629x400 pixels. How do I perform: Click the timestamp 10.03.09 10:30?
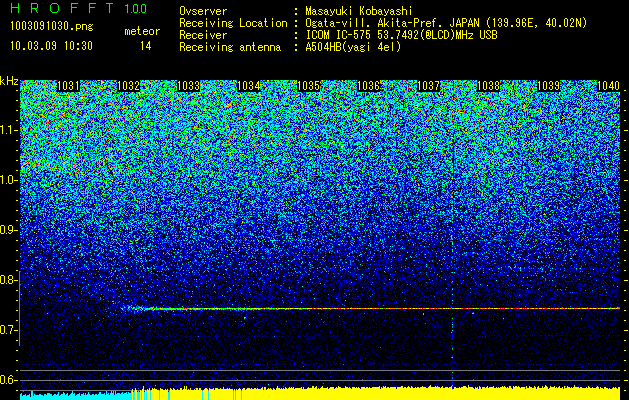[x=51, y=46]
